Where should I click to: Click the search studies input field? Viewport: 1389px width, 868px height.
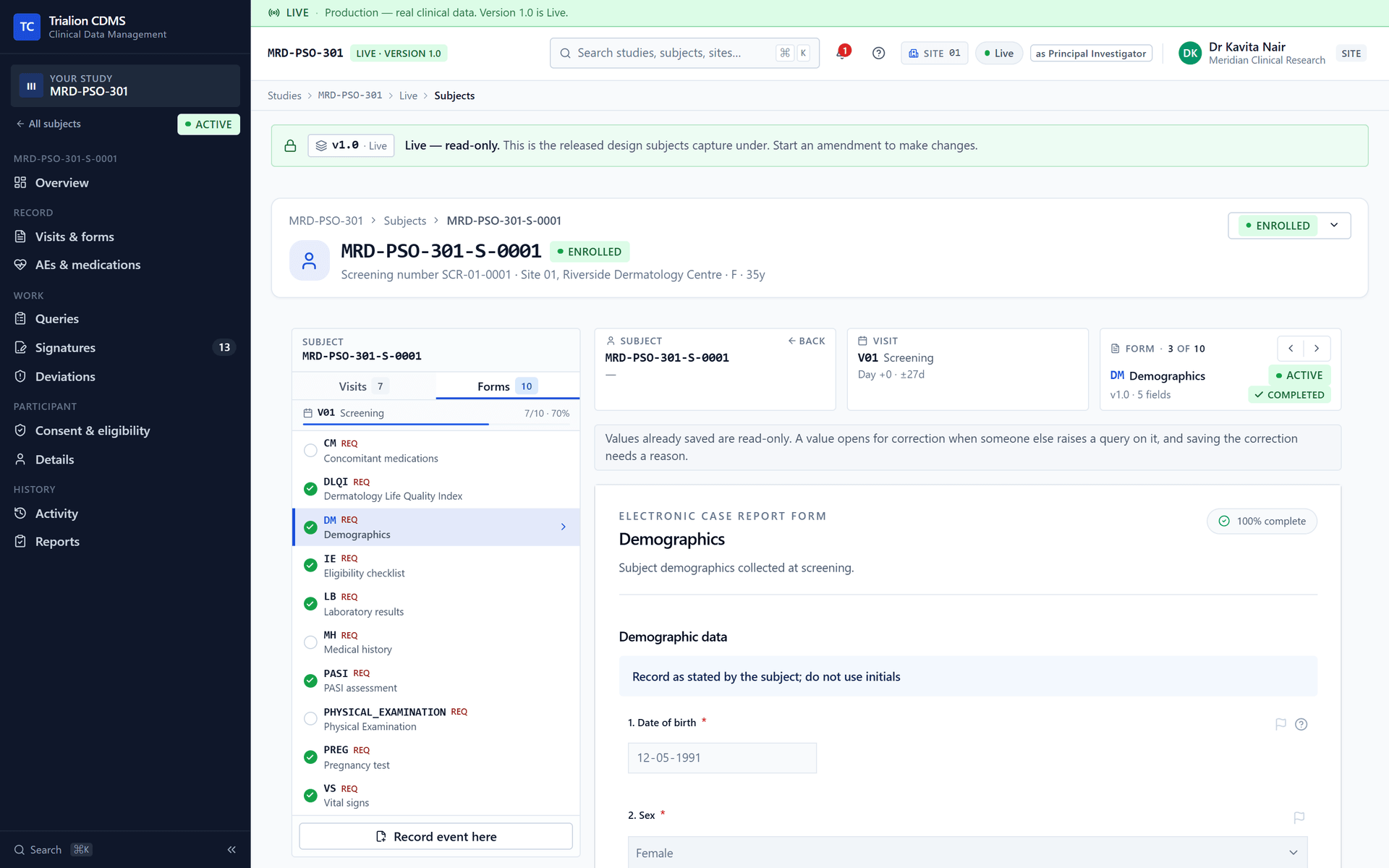click(x=684, y=53)
